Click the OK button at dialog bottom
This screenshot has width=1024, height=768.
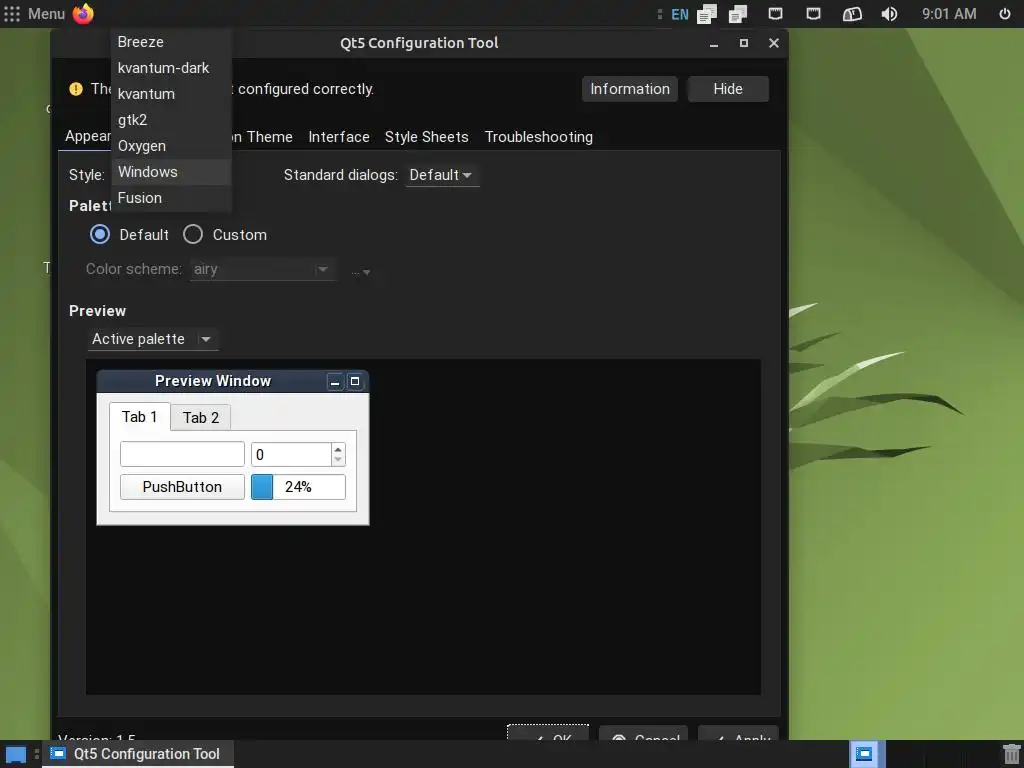548,733
